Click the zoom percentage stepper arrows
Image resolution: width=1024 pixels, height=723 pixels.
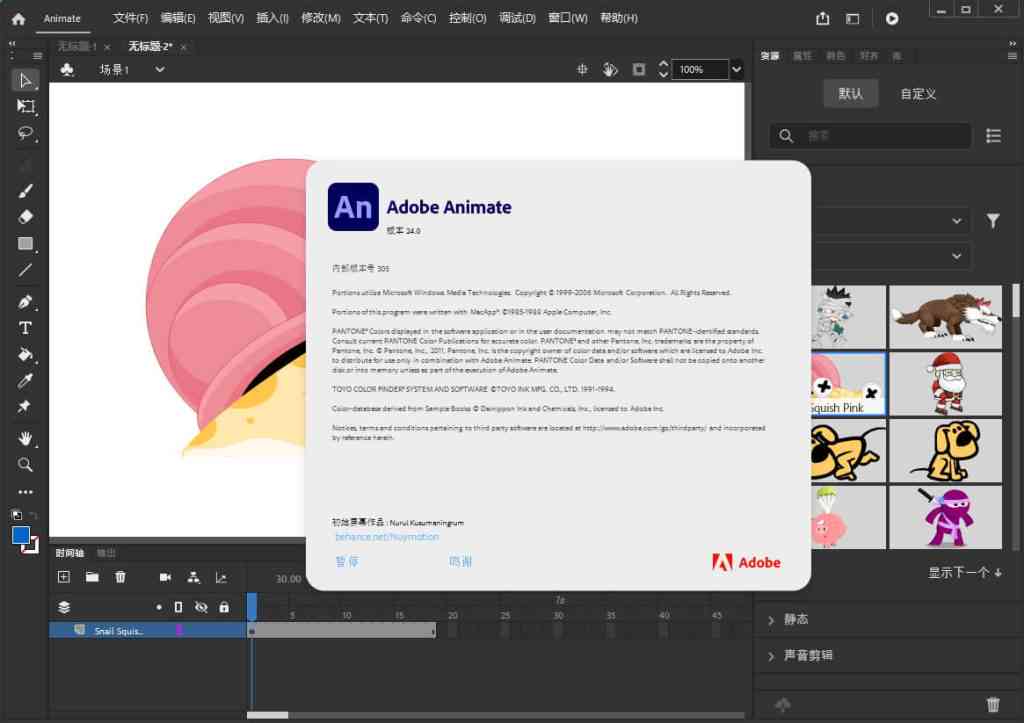click(x=663, y=69)
